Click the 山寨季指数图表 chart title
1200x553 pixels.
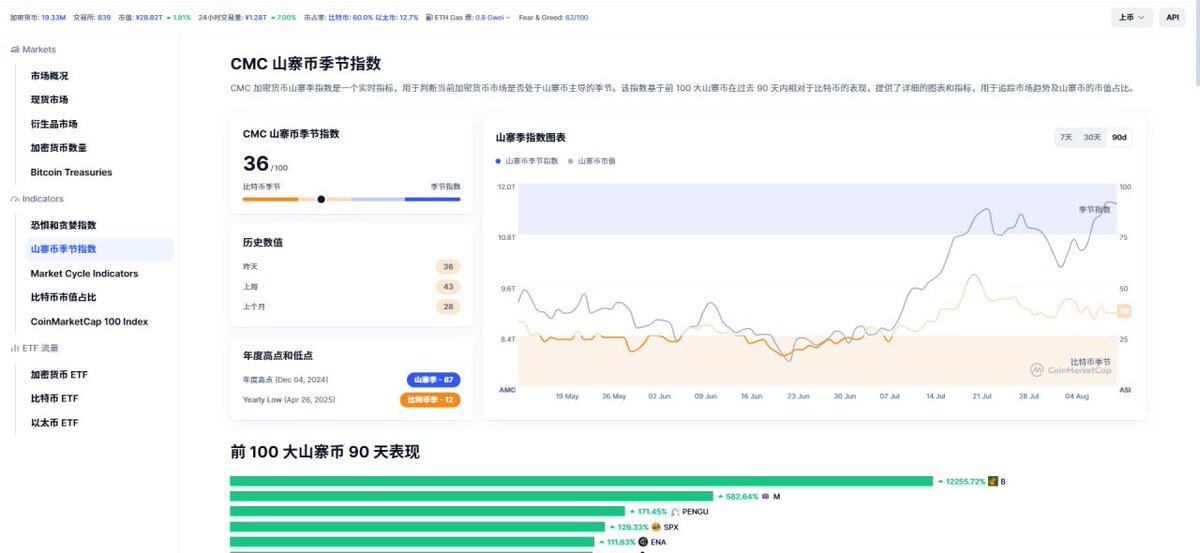[x=530, y=137]
